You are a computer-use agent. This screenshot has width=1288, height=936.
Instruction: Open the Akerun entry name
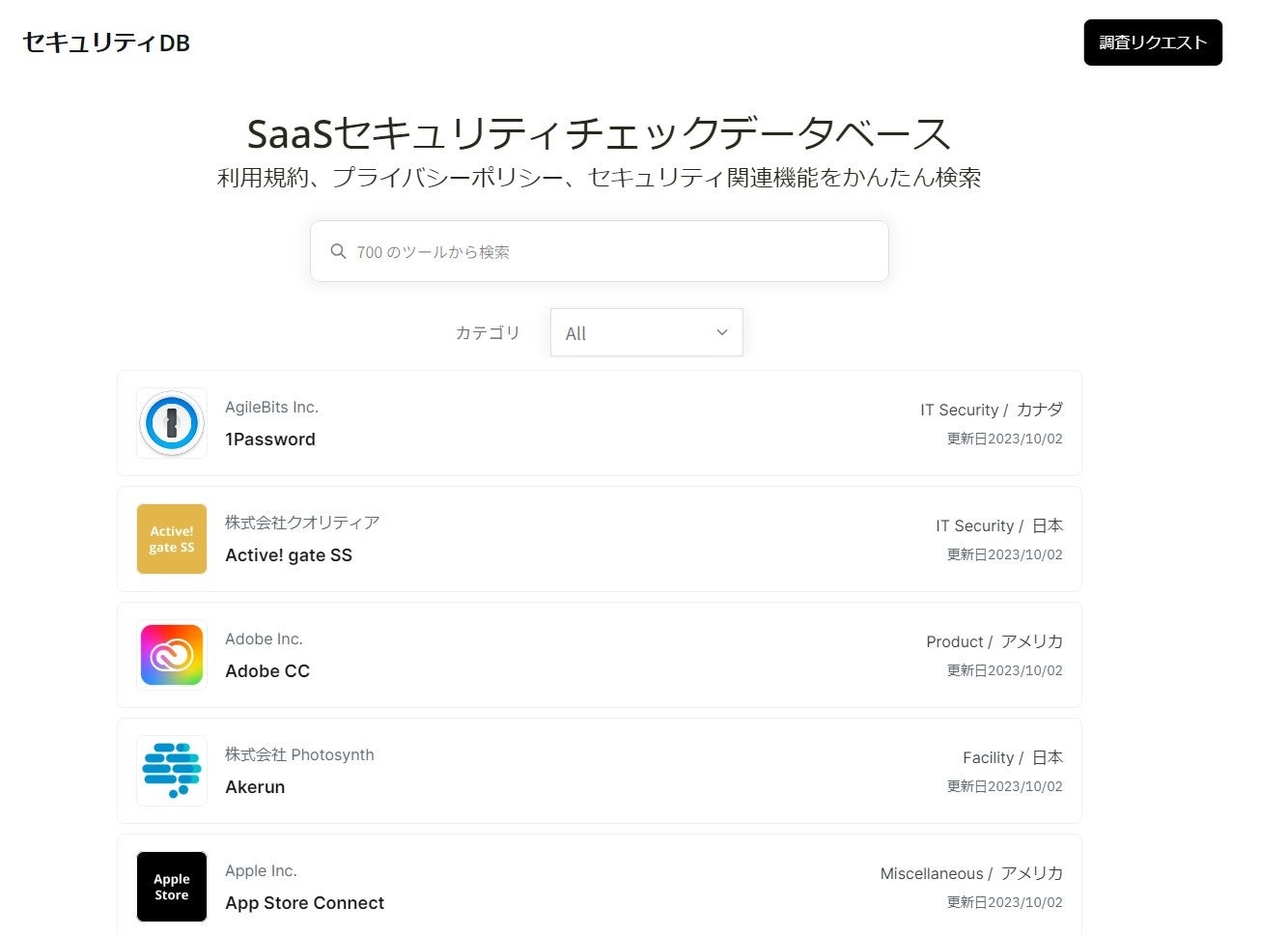pyautogui.click(x=255, y=787)
